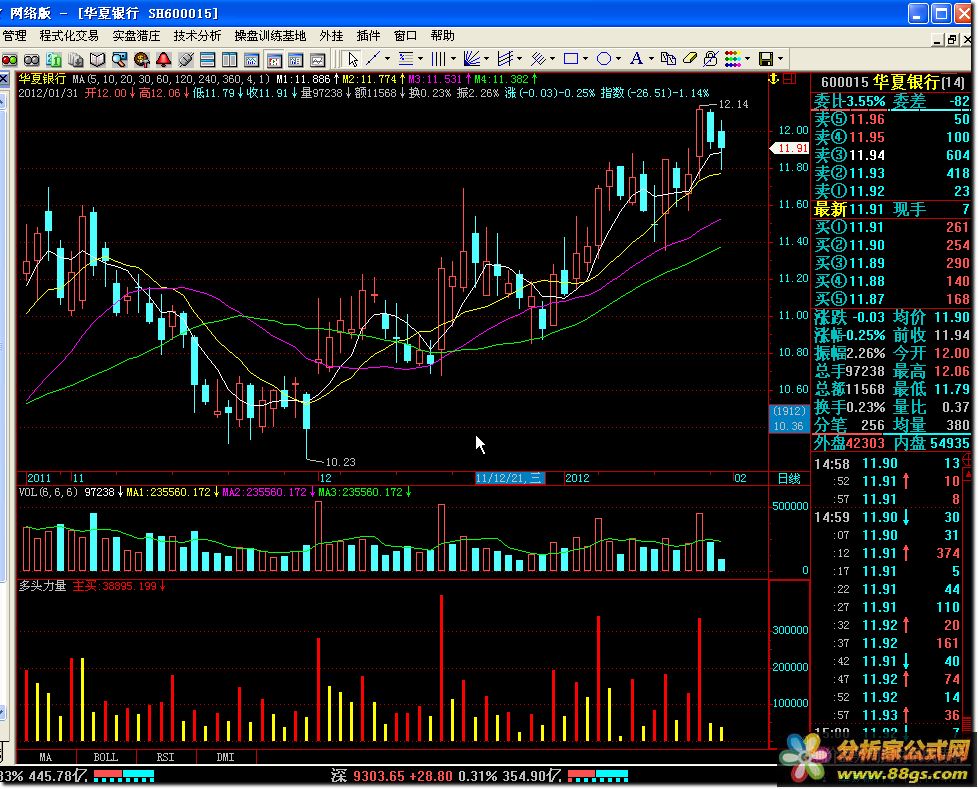
Task: Click the red alarm bell icon
Action: tap(164, 59)
